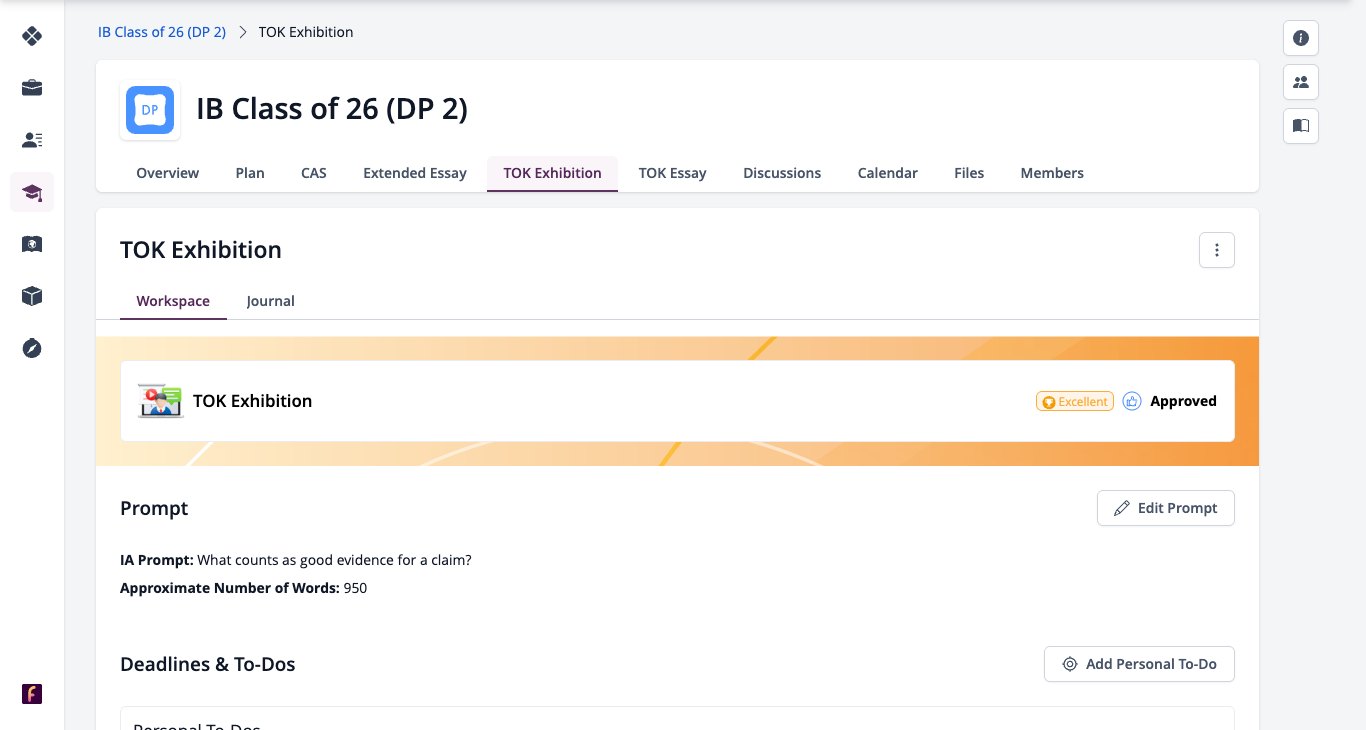Select the TOK Exhibition tab
Viewport: 1366px width, 730px height.
point(553,173)
